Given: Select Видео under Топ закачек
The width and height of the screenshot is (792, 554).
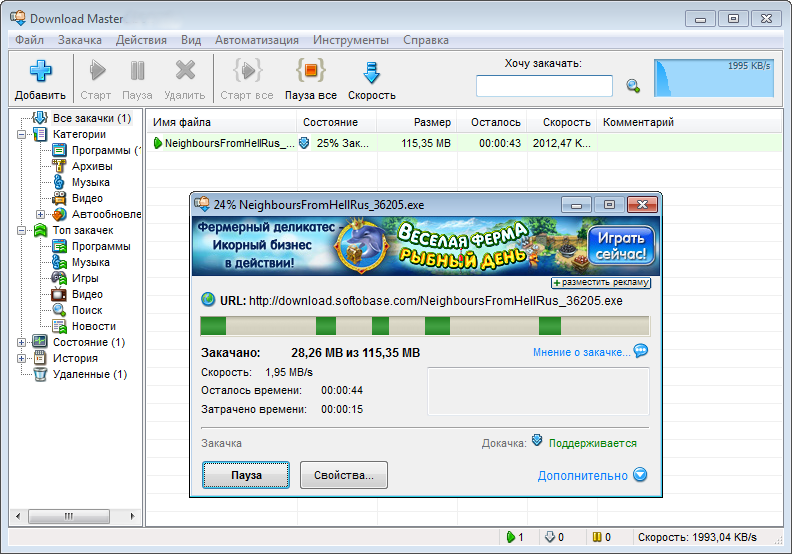Looking at the screenshot, I should tap(87, 294).
